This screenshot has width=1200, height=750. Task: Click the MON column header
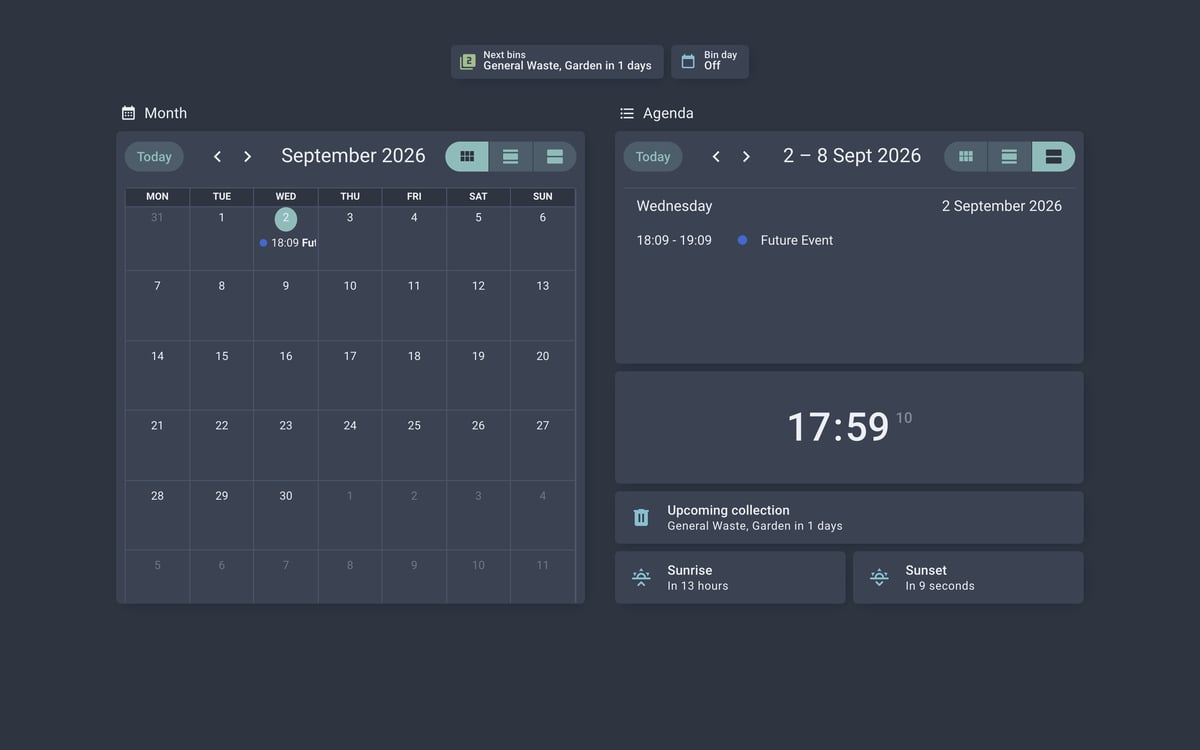[157, 197]
